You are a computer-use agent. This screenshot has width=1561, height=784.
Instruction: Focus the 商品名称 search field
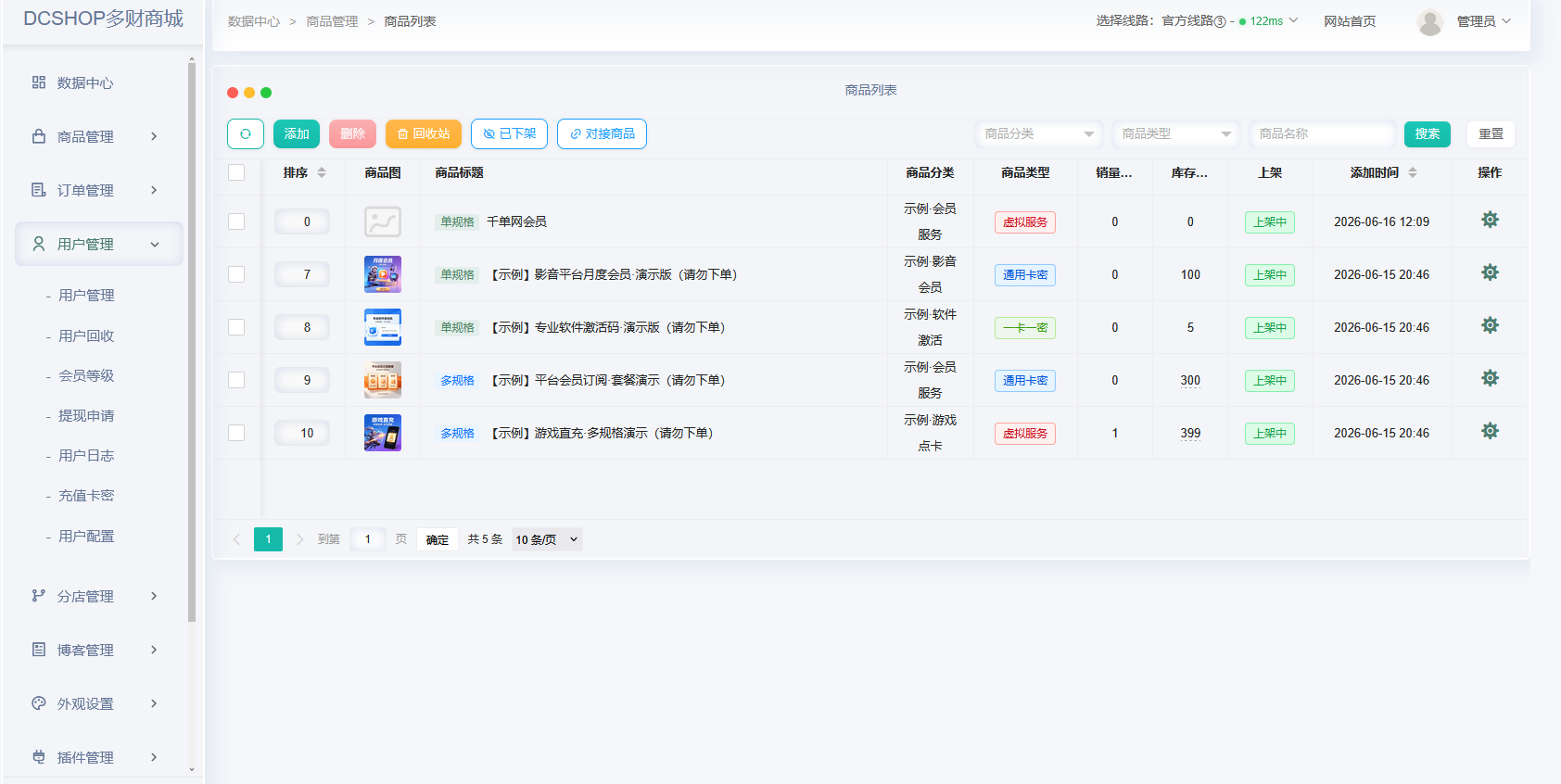1322,134
